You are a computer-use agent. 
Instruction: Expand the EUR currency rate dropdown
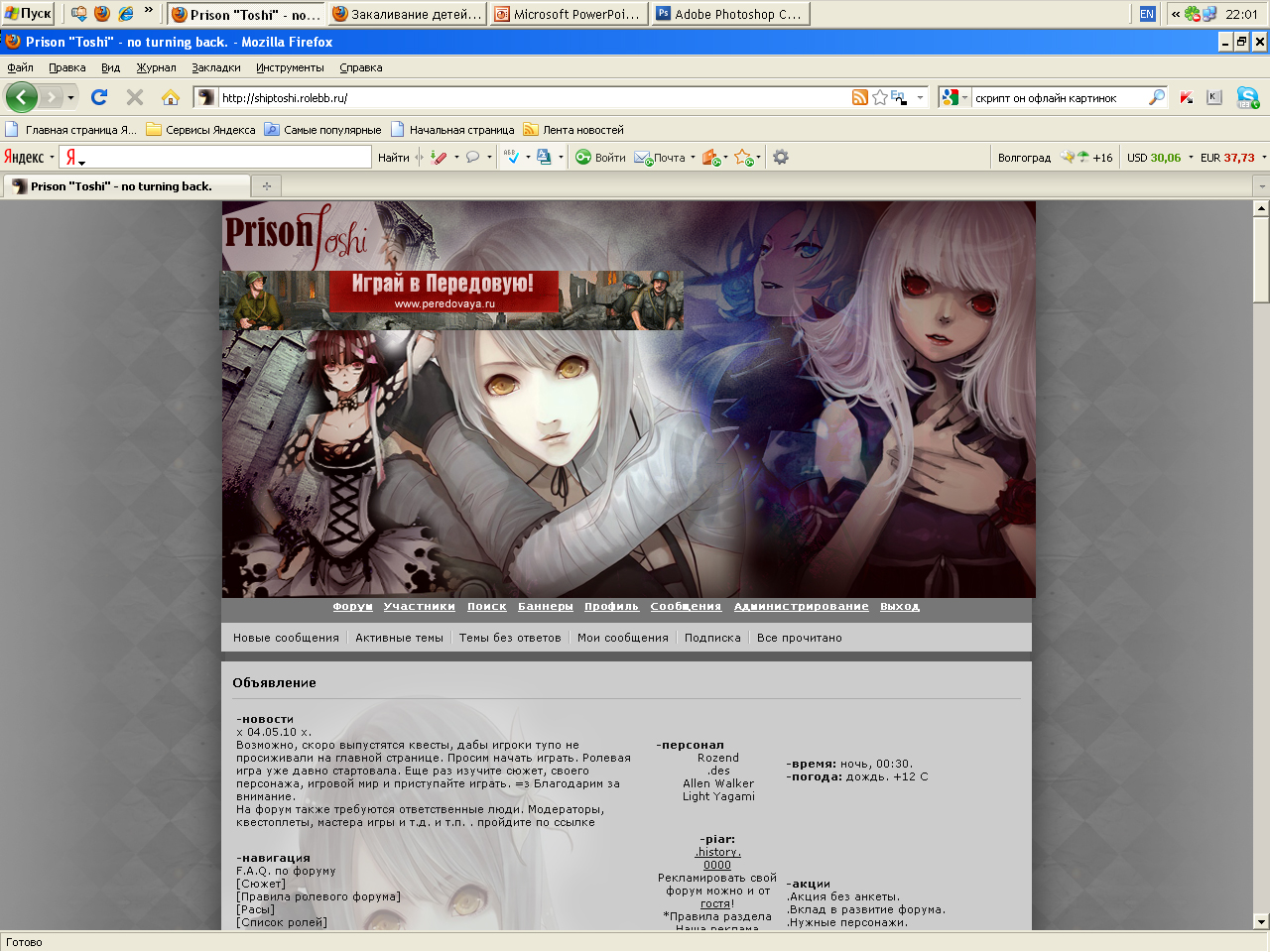pos(1263,157)
